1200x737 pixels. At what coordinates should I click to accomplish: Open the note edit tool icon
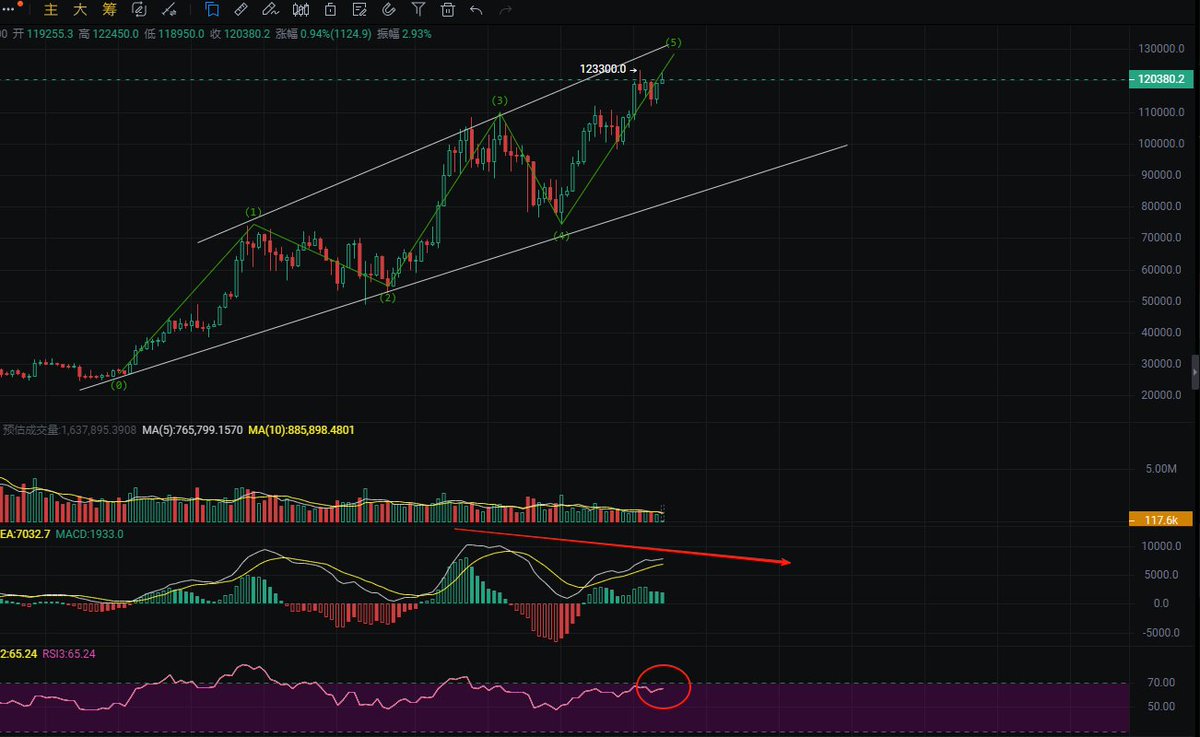point(360,10)
